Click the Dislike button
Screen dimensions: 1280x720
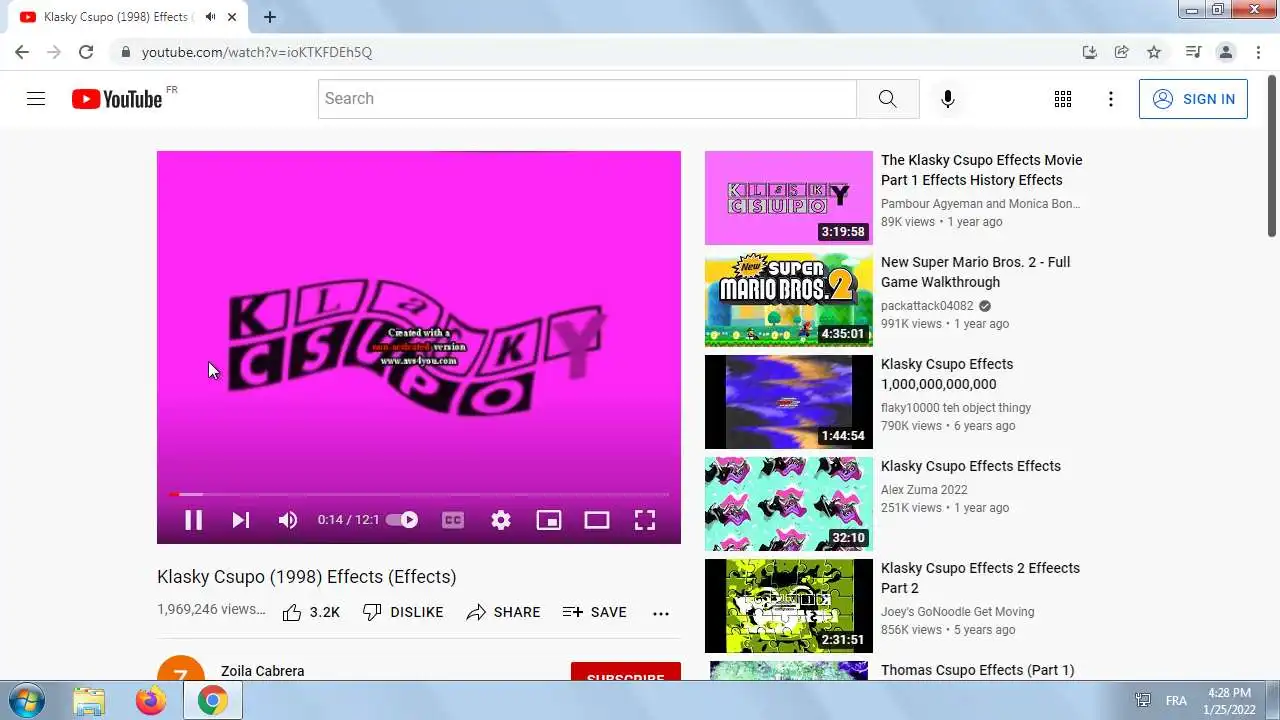403,612
